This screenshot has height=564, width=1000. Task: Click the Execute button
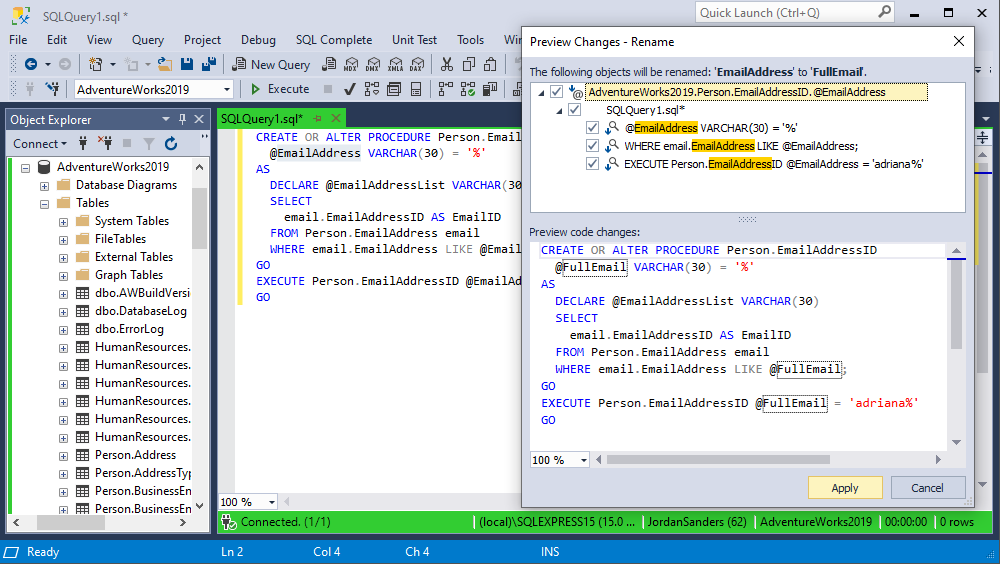(x=280, y=89)
